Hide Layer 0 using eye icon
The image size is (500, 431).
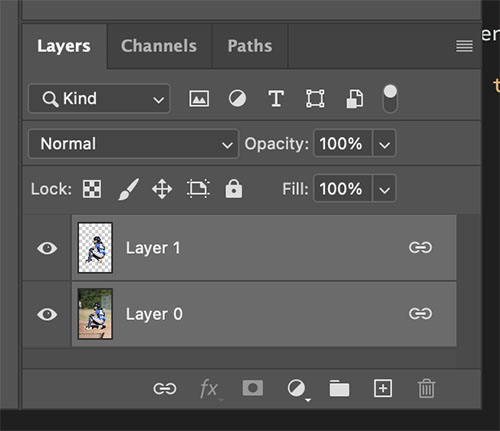click(47, 314)
